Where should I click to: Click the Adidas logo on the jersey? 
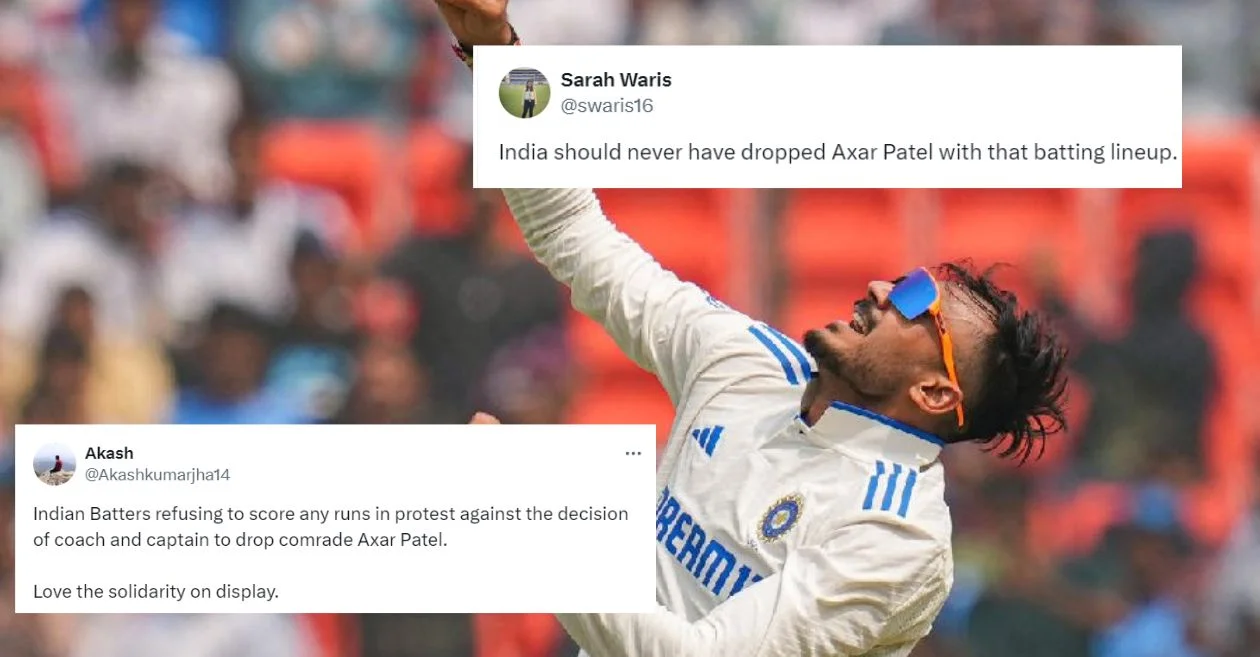[x=708, y=439]
